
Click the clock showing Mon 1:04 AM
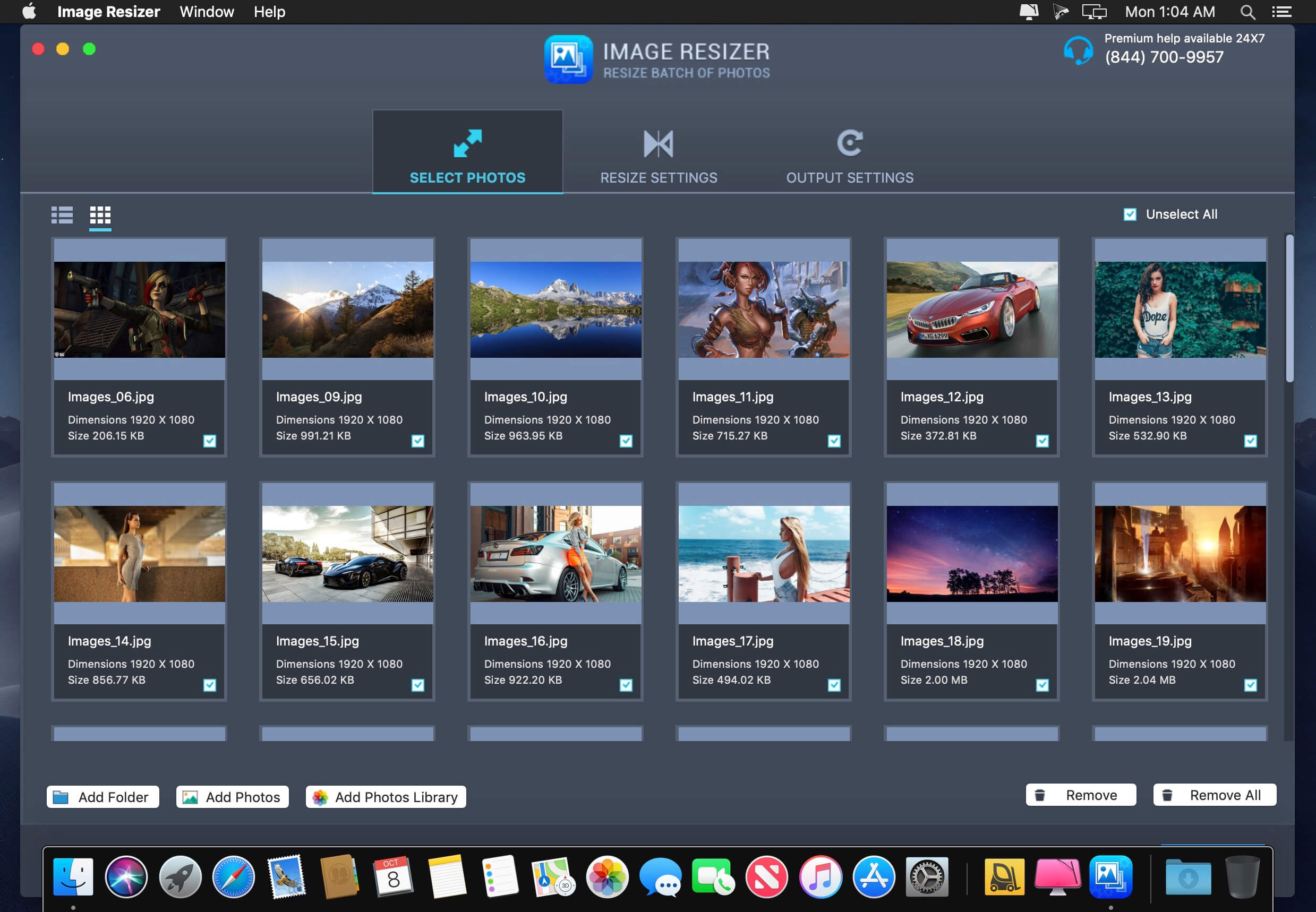pos(1169,12)
